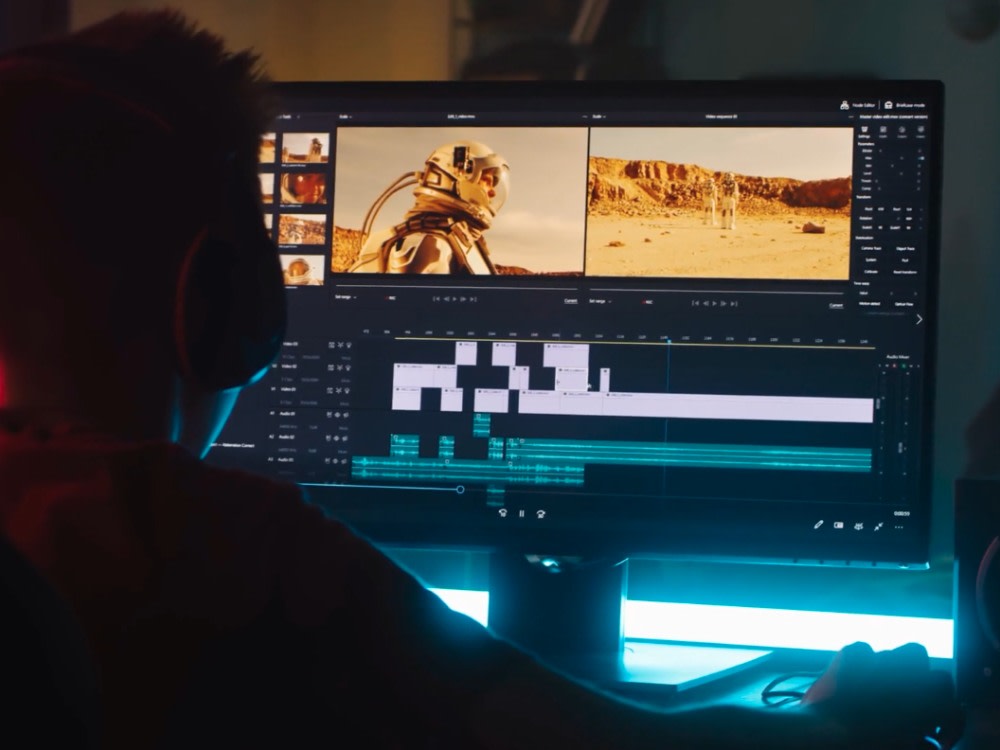Expand the side panel with the right chevron
This screenshot has width=1000, height=750.
coord(919,320)
